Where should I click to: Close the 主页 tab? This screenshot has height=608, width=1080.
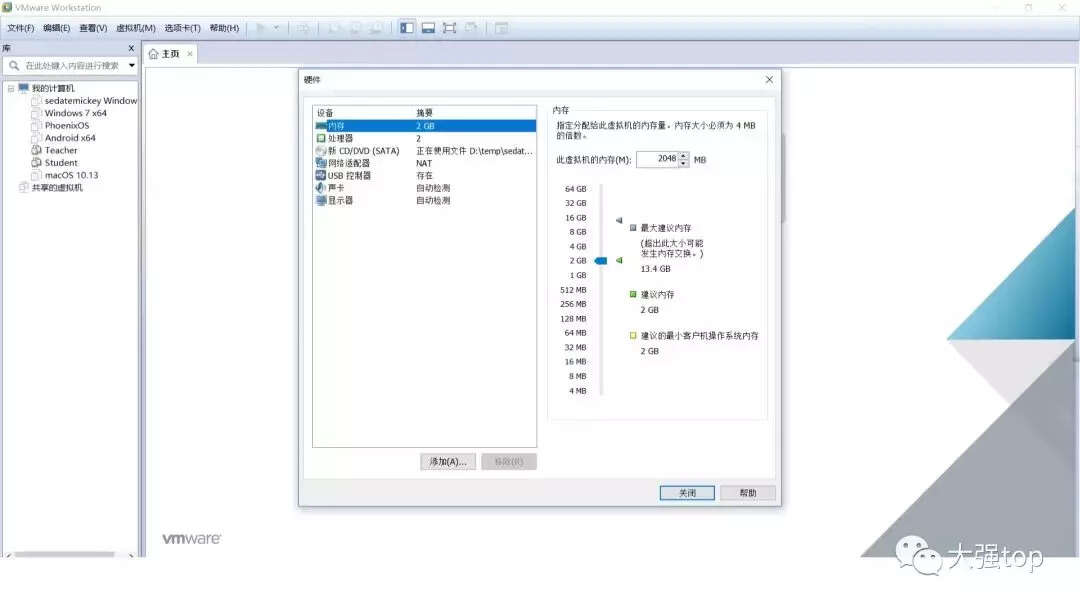coord(190,54)
